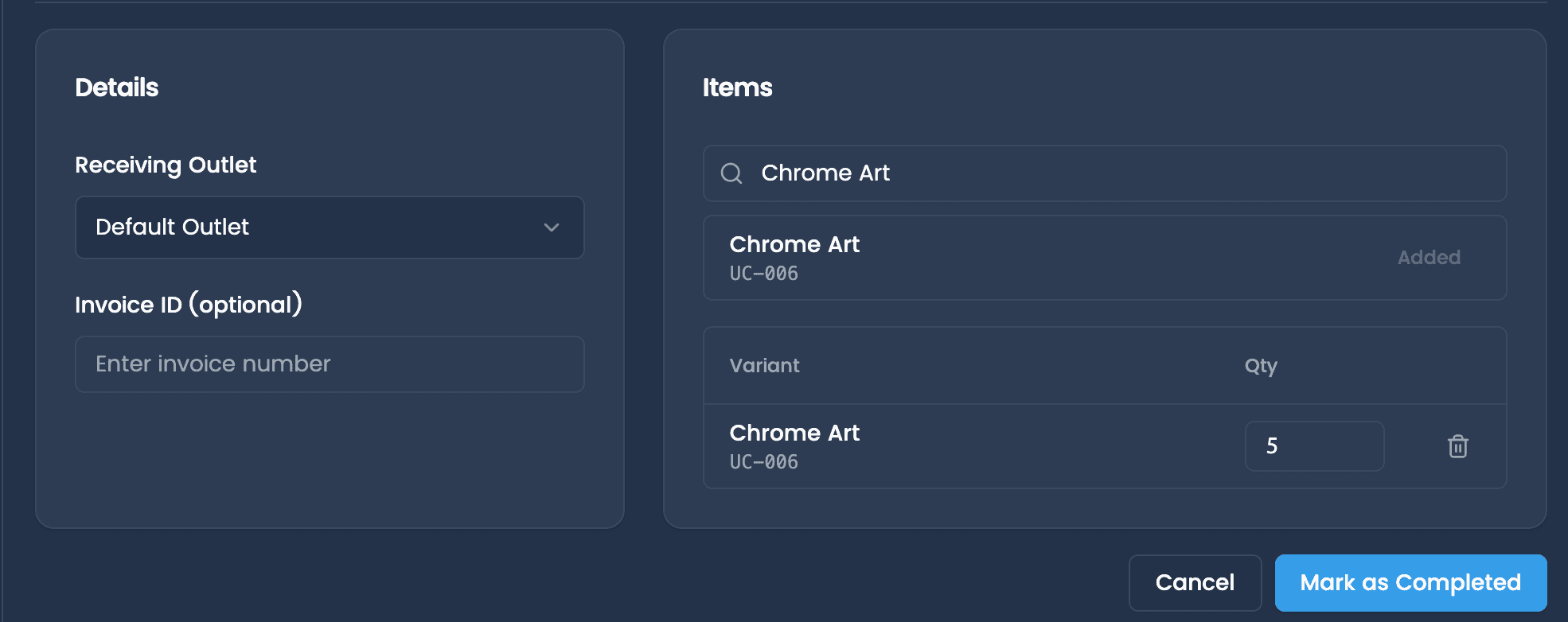
Task: Open the Default Outlet selector
Action: pyautogui.click(x=330, y=227)
